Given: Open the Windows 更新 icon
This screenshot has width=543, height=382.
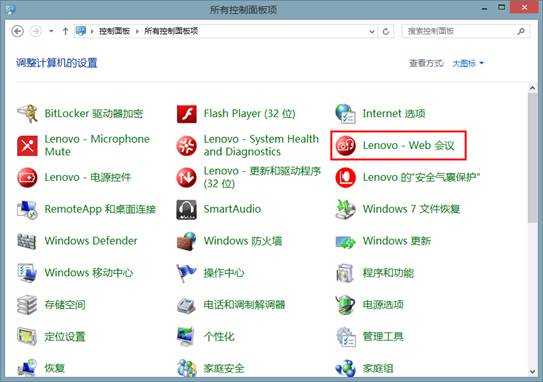Looking at the screenshot, I should click(x=345, y=241).
